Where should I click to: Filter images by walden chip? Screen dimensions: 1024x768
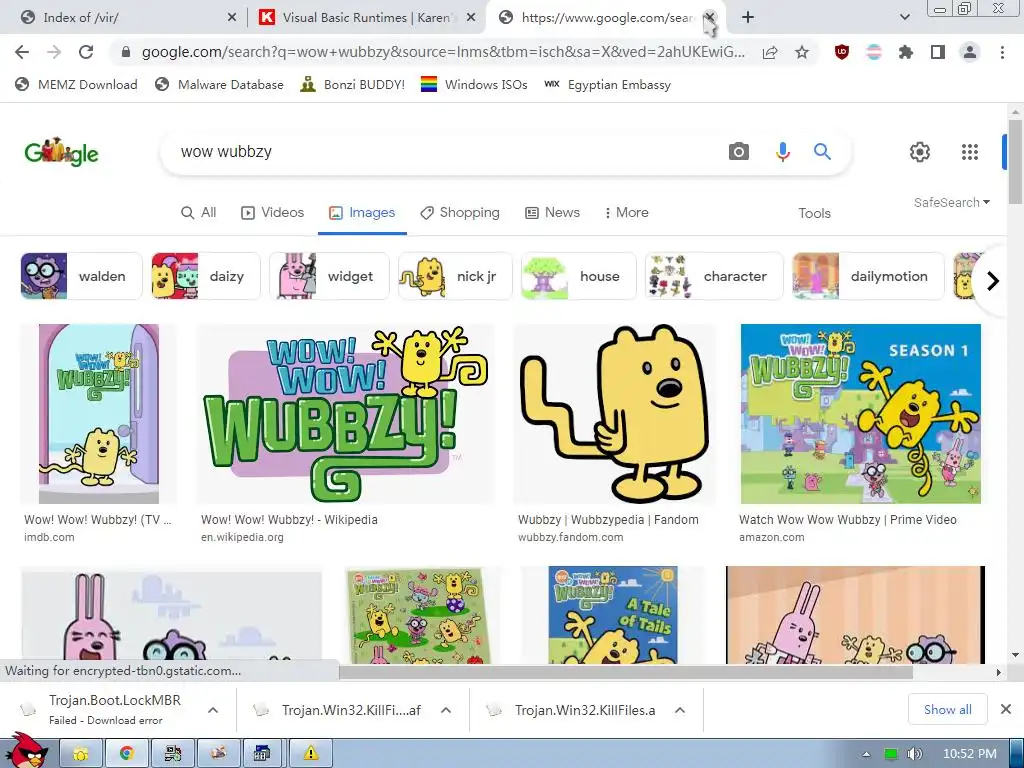(x=82, y=276)
